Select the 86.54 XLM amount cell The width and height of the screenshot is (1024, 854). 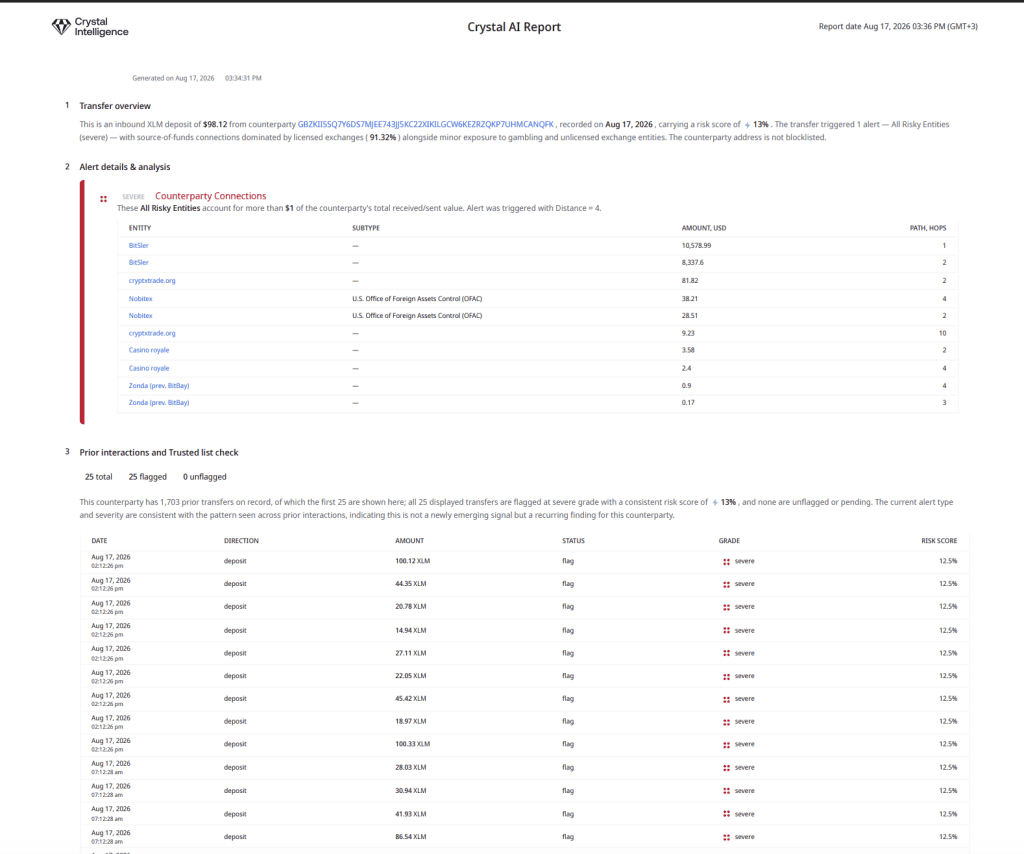410,836
